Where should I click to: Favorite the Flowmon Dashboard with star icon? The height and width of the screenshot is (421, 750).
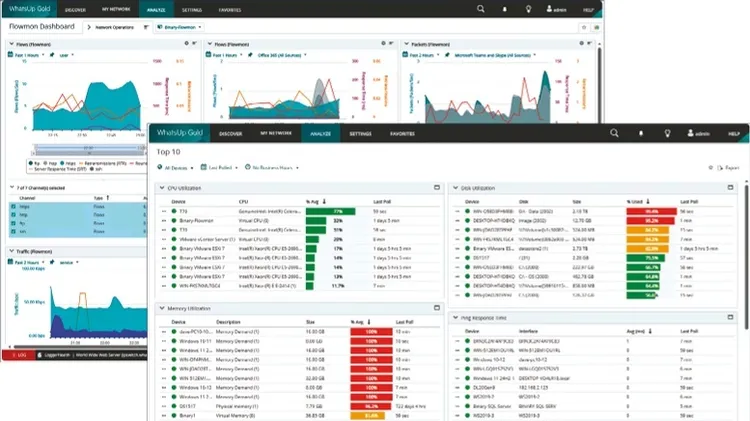point(584,27)
